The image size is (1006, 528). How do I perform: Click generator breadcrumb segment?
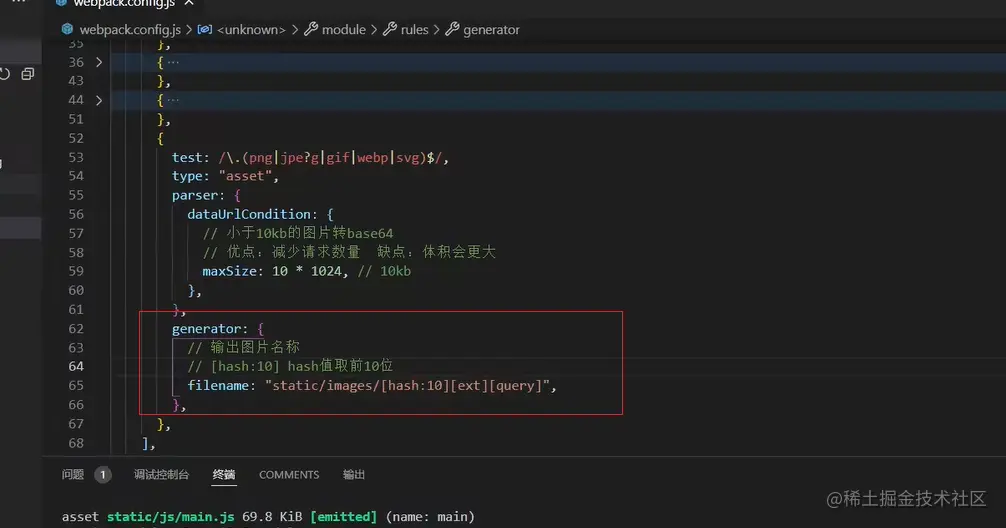coord(491,30)
